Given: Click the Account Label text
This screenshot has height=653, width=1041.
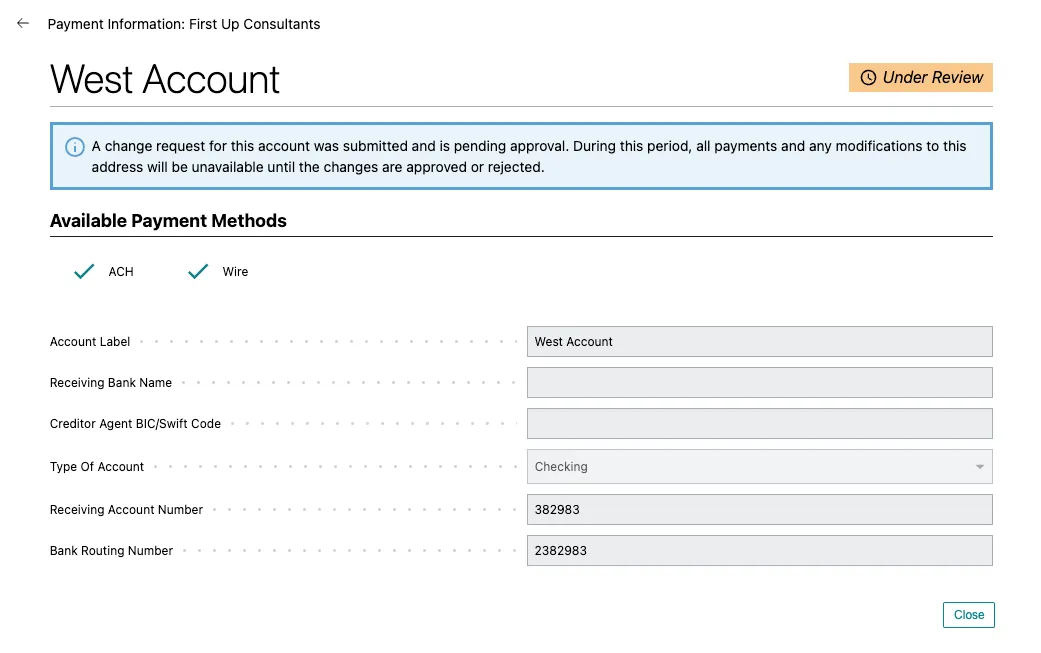Looking at the screenshot, I should pyautogui.click(x=90, y=342).
